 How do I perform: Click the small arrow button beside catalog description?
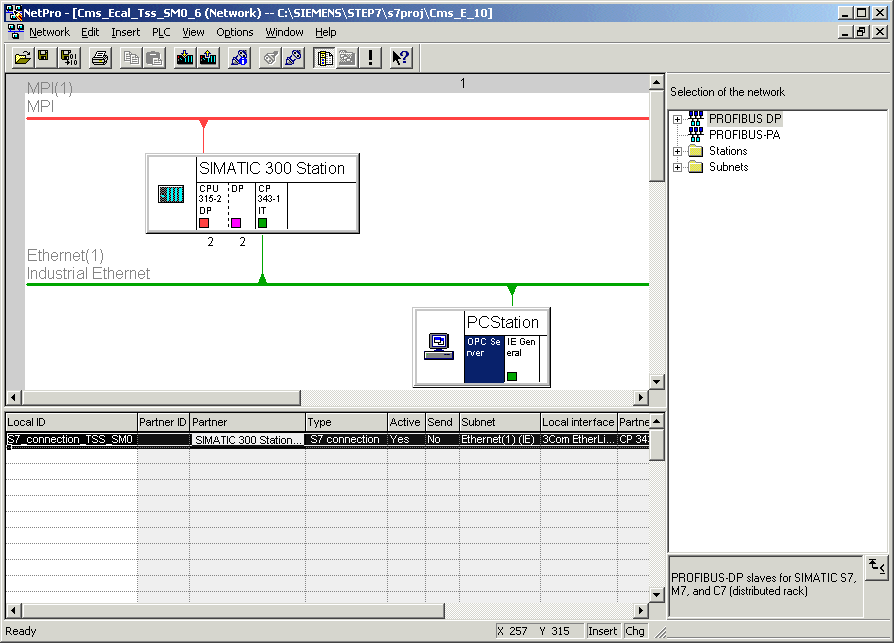coord(876,567)
